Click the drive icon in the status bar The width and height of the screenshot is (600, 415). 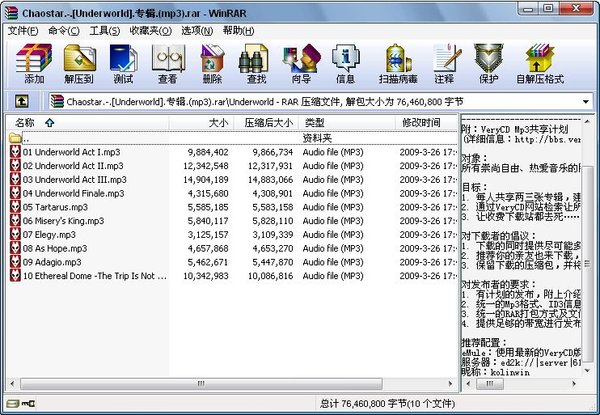[13, 403]
